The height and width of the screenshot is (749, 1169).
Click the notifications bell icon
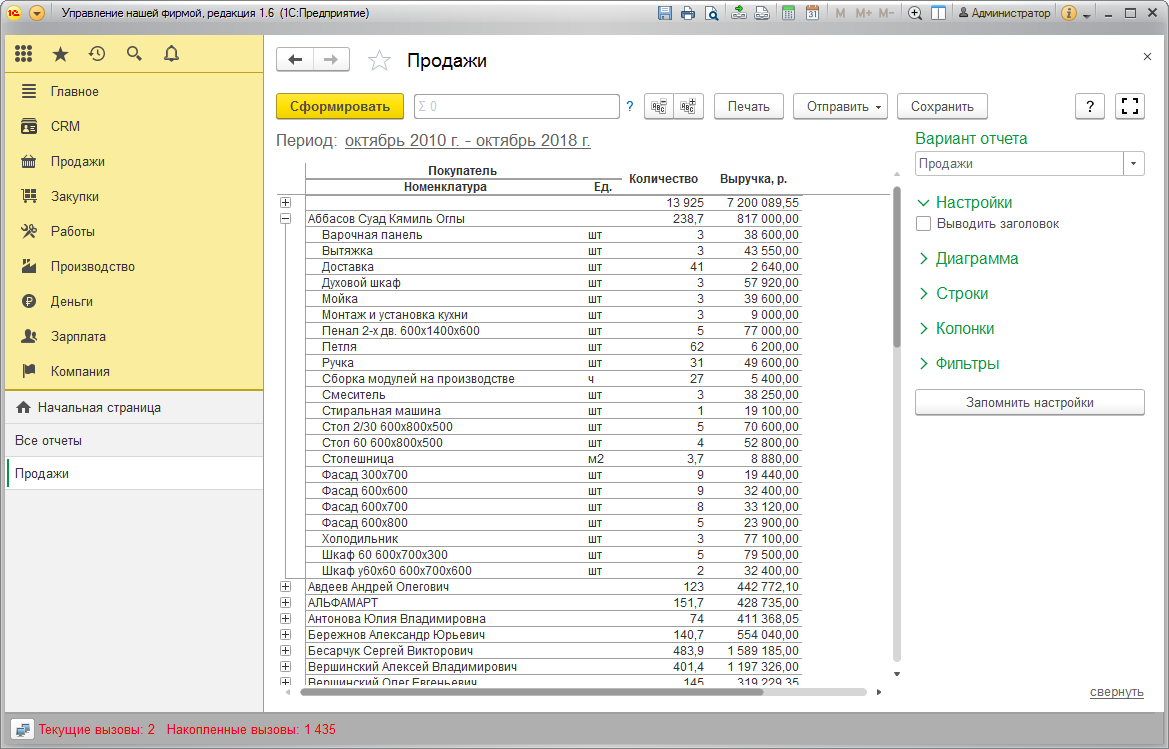pos(171,54)
